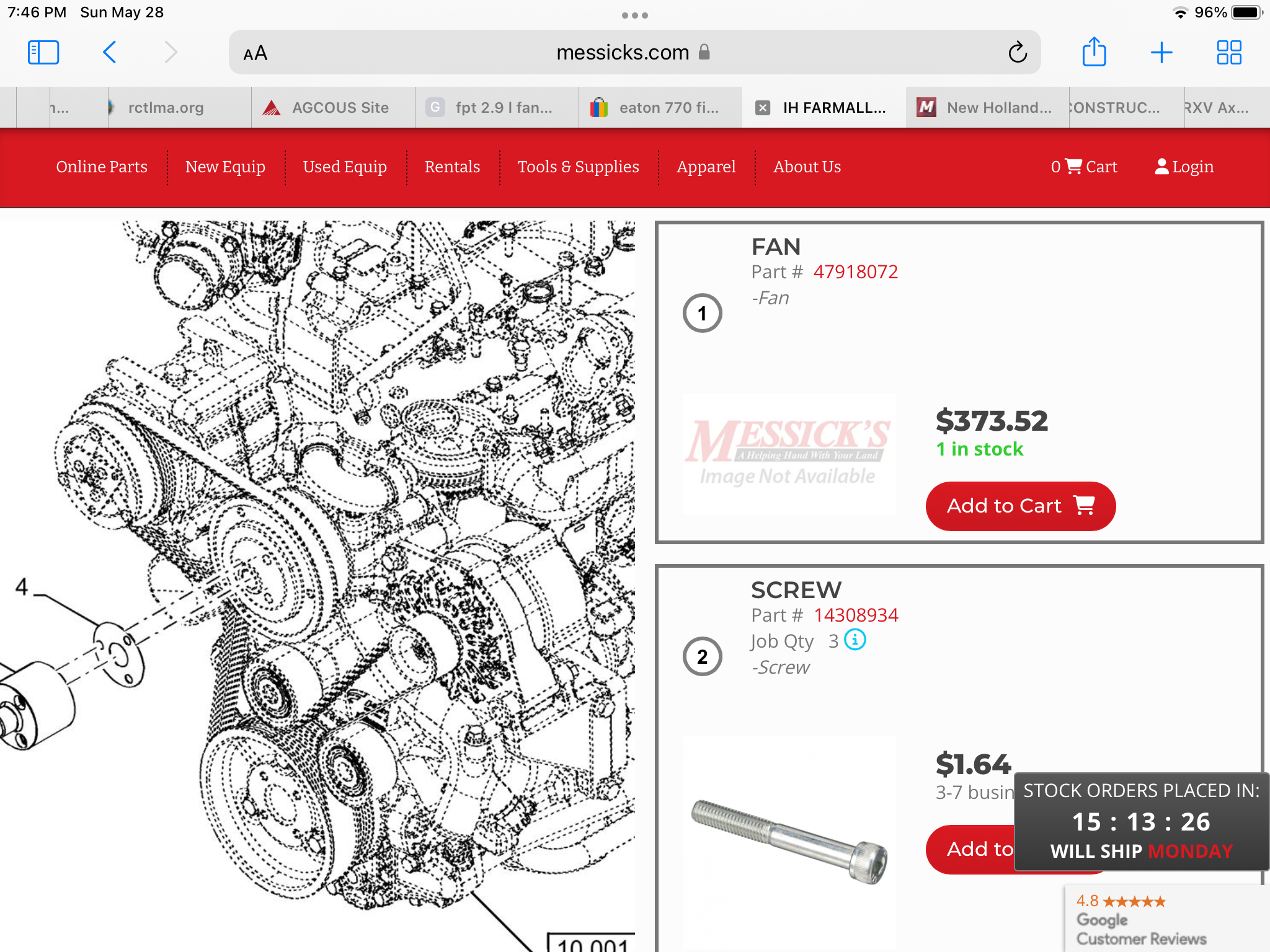This screenshot has height=952, width=1270.
Task: Click the stock orders shipping countdown
Action: click(1141, 822)
